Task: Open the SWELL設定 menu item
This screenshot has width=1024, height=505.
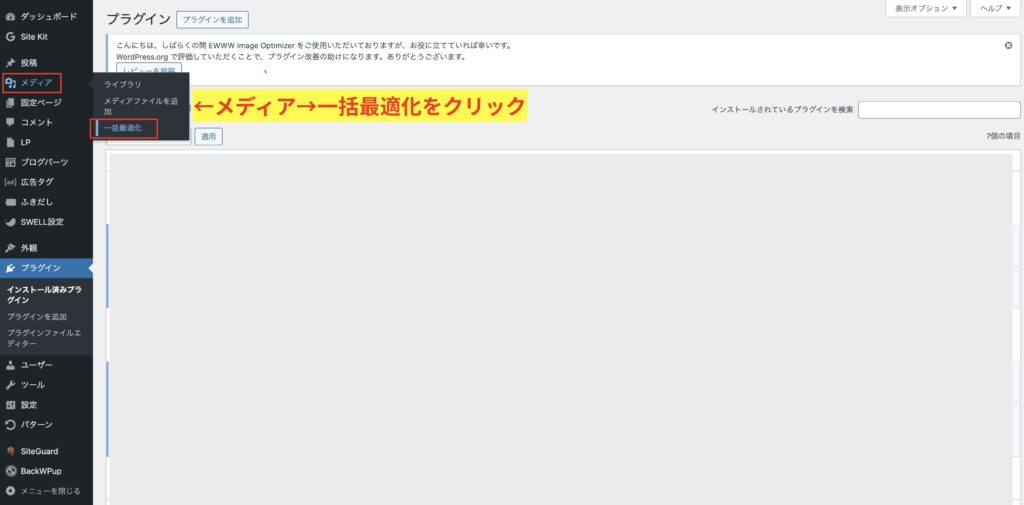Action: (x=42, y=222)
